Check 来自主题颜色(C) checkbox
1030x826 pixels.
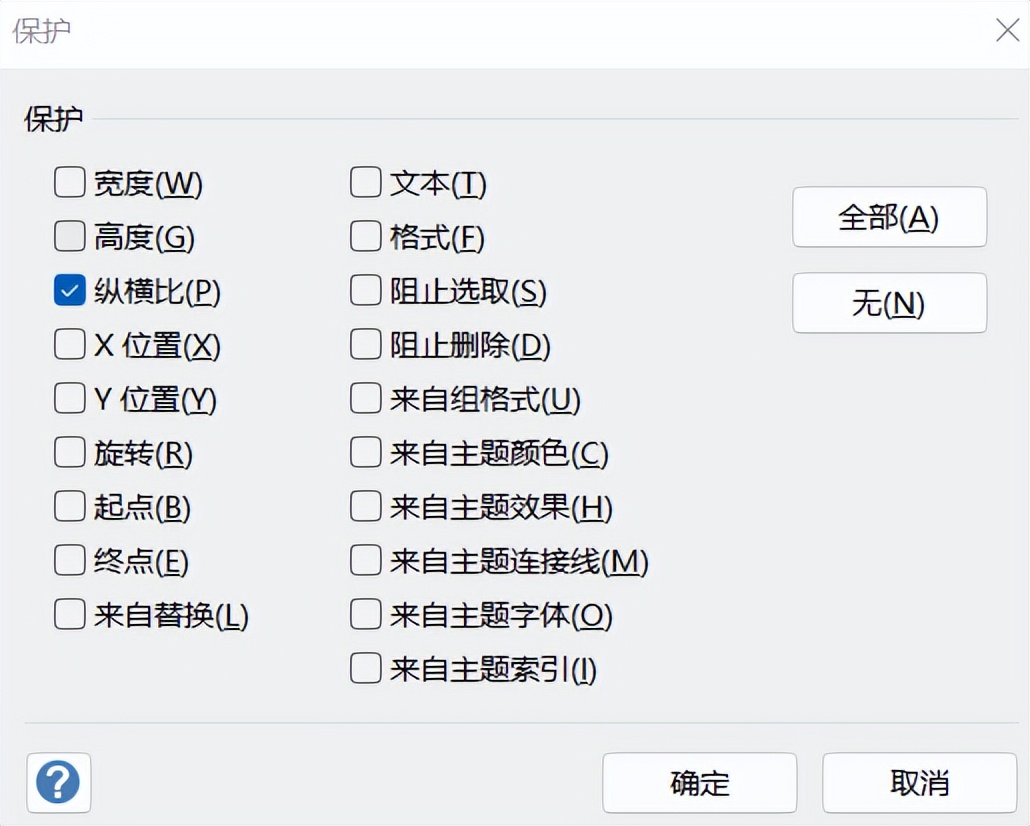pos(366,452)
